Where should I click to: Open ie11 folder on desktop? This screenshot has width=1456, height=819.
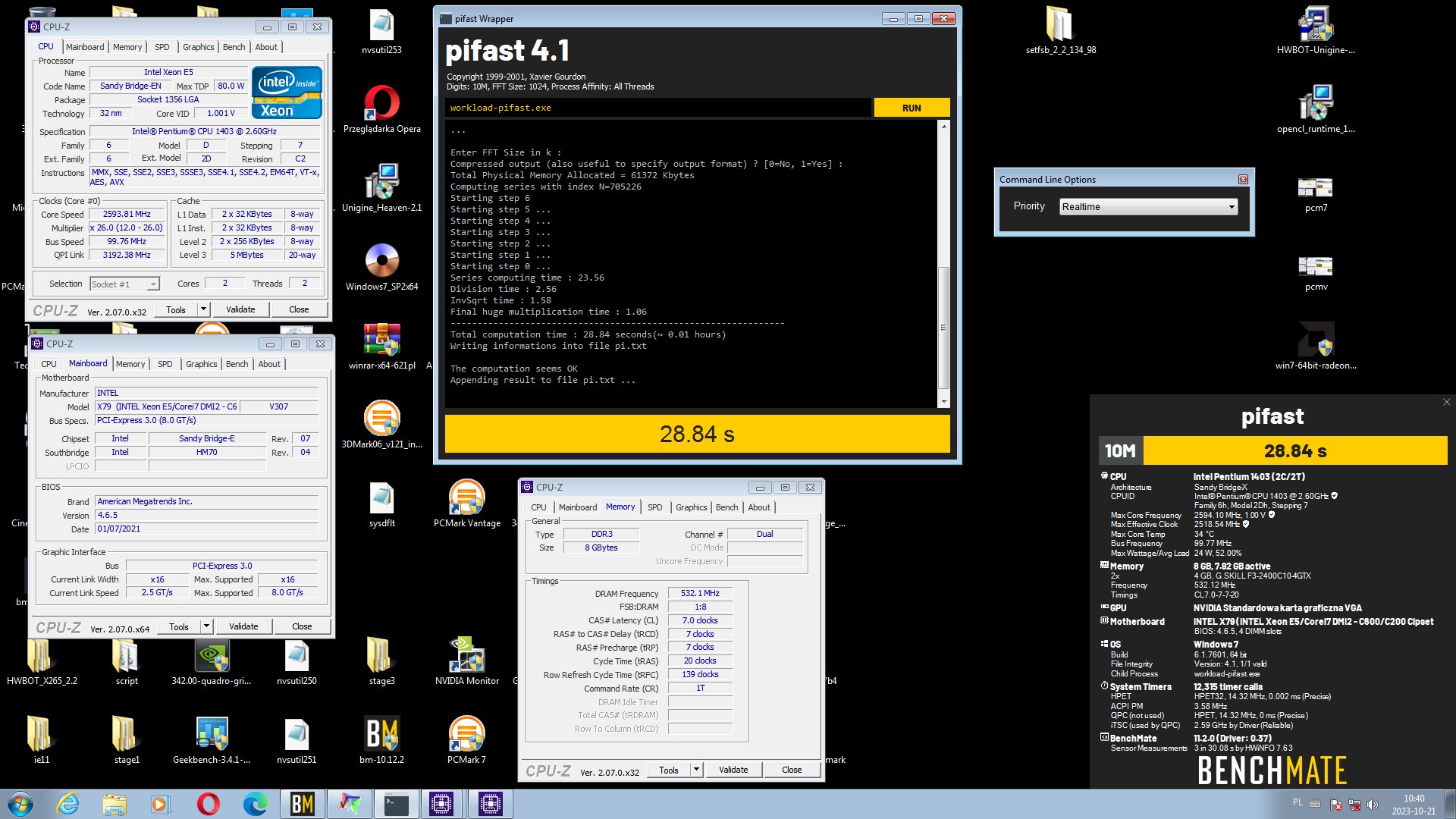tap(42, 741)
